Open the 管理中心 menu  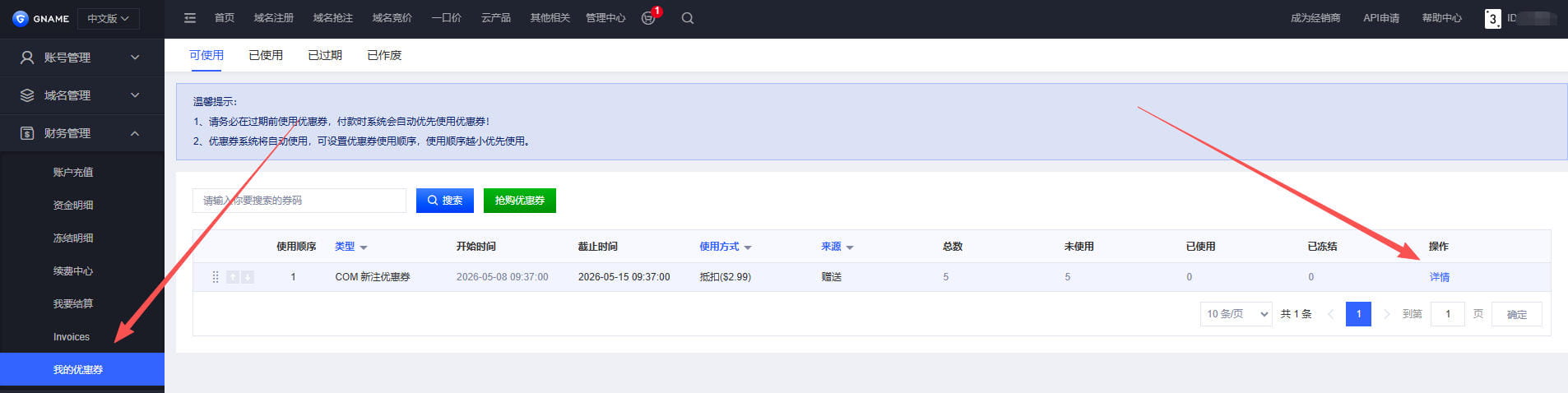(605, 18)
